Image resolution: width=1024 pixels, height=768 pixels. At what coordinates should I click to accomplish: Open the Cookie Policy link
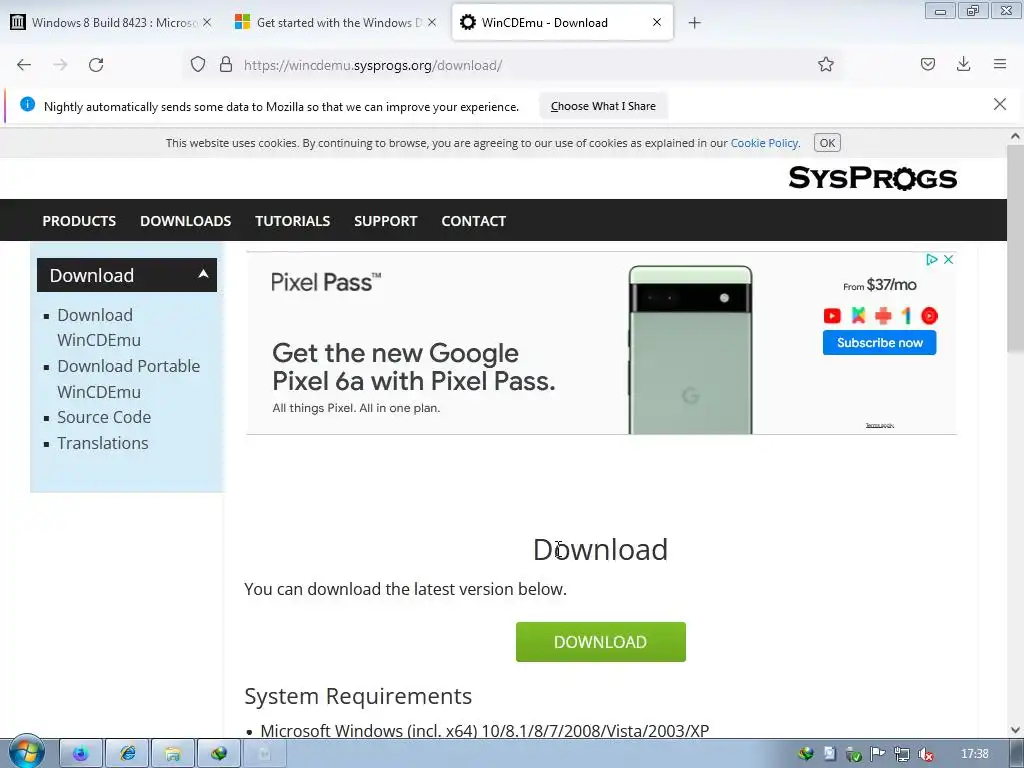(x=765, y=143)
